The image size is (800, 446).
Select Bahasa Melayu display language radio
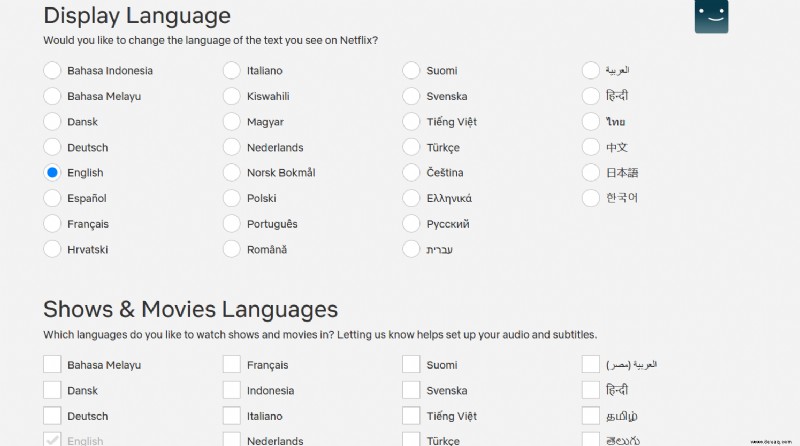point(52,96)
